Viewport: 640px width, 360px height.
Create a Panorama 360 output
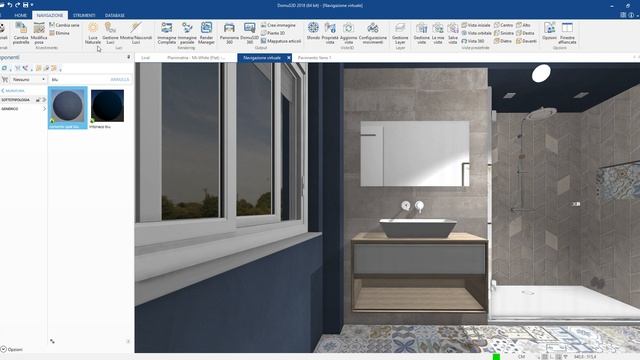point(229,33)
